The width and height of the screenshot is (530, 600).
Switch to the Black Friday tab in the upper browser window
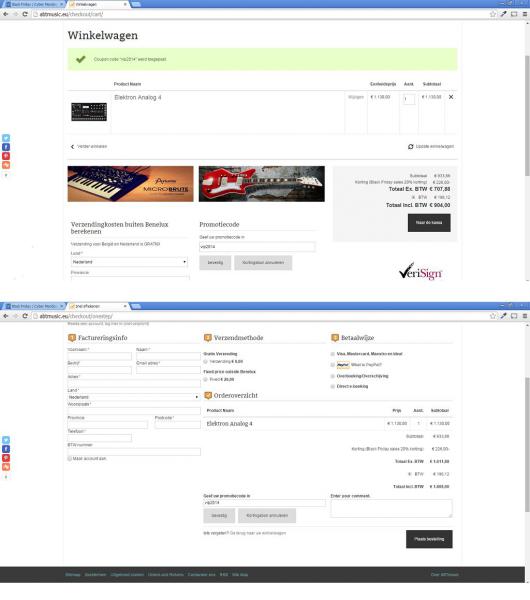34,4
